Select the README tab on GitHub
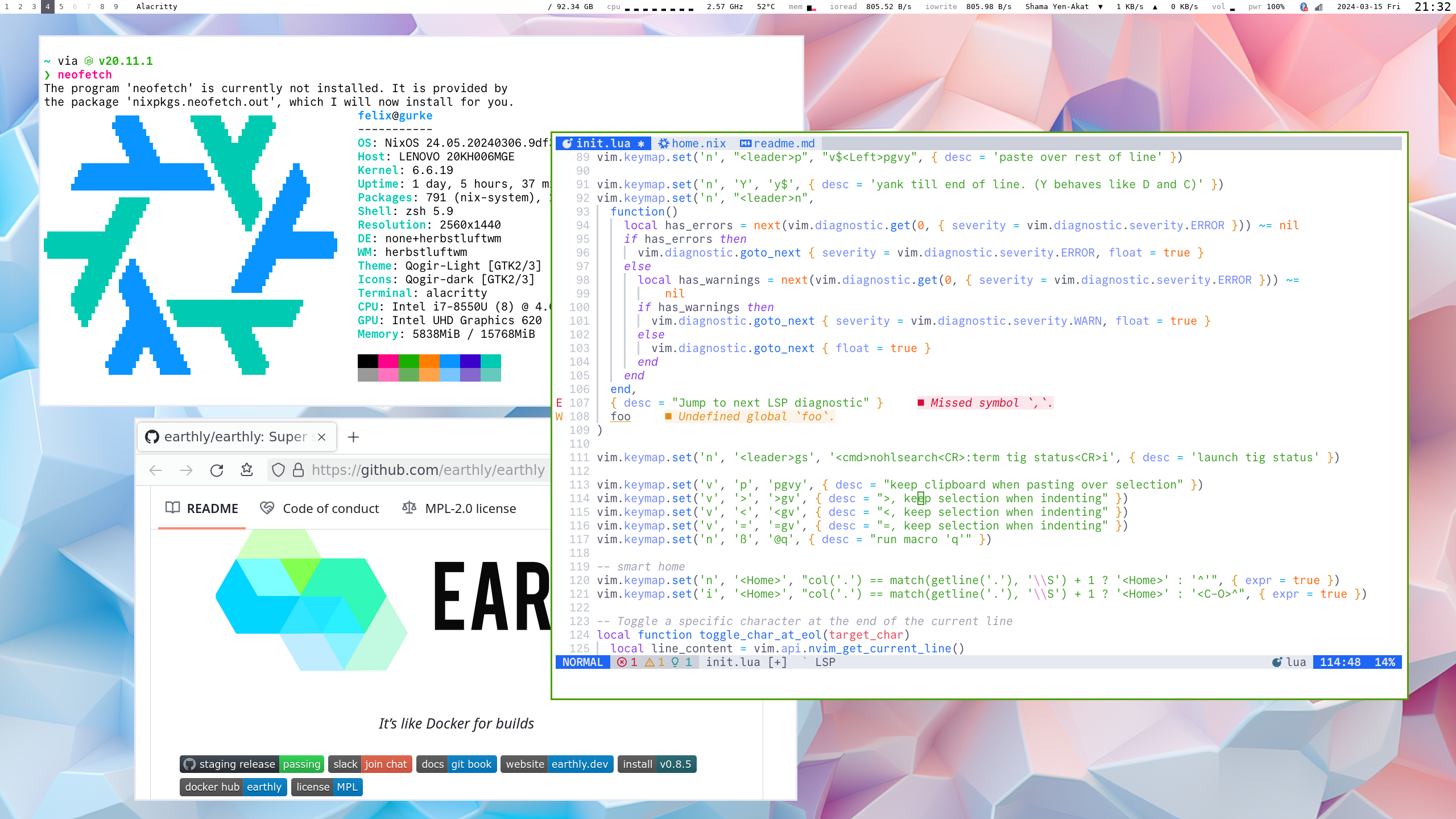 201,508
